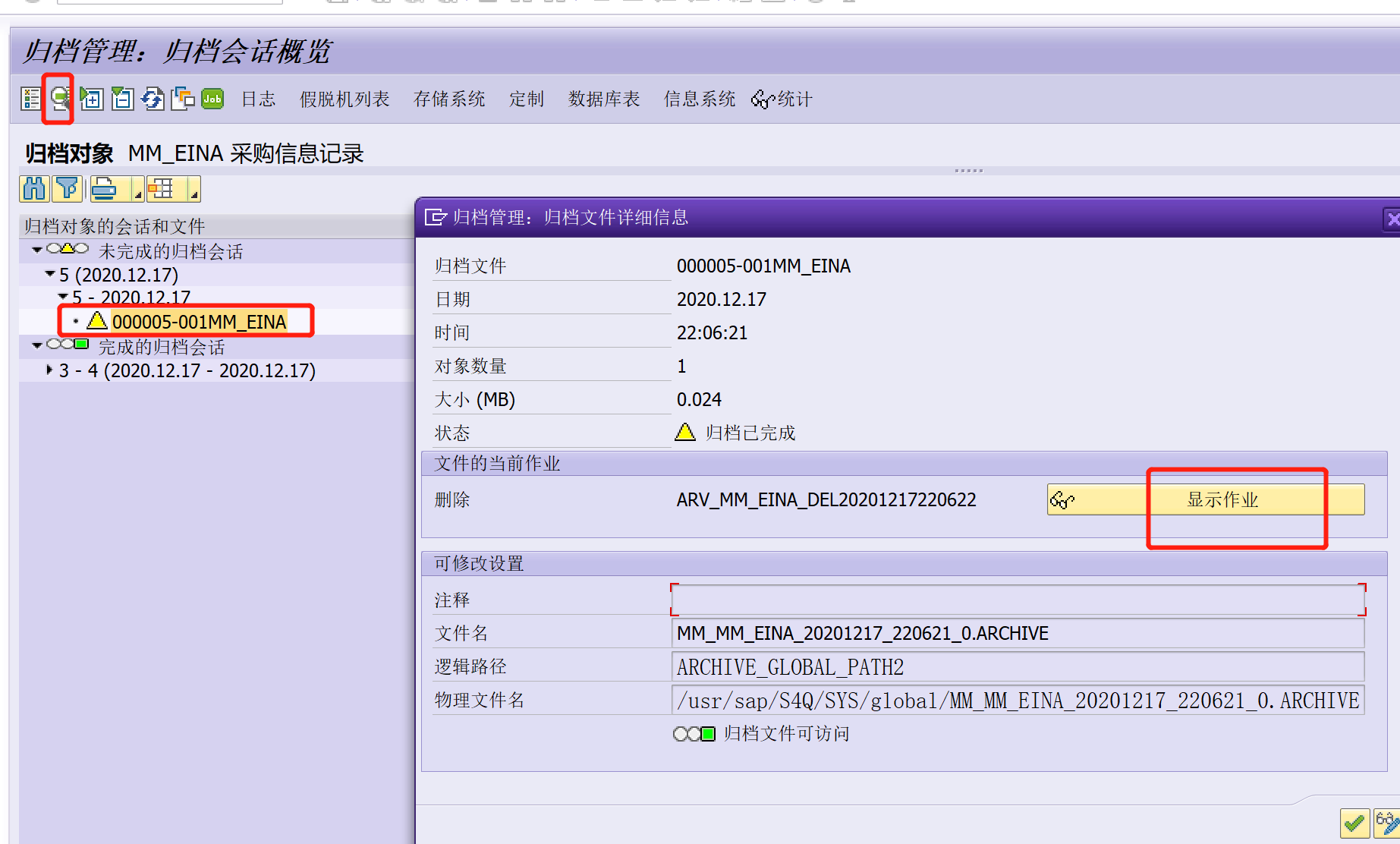Click the refresh icon in toolbar
Viewport: 1400px width, 844px height.
153,99
